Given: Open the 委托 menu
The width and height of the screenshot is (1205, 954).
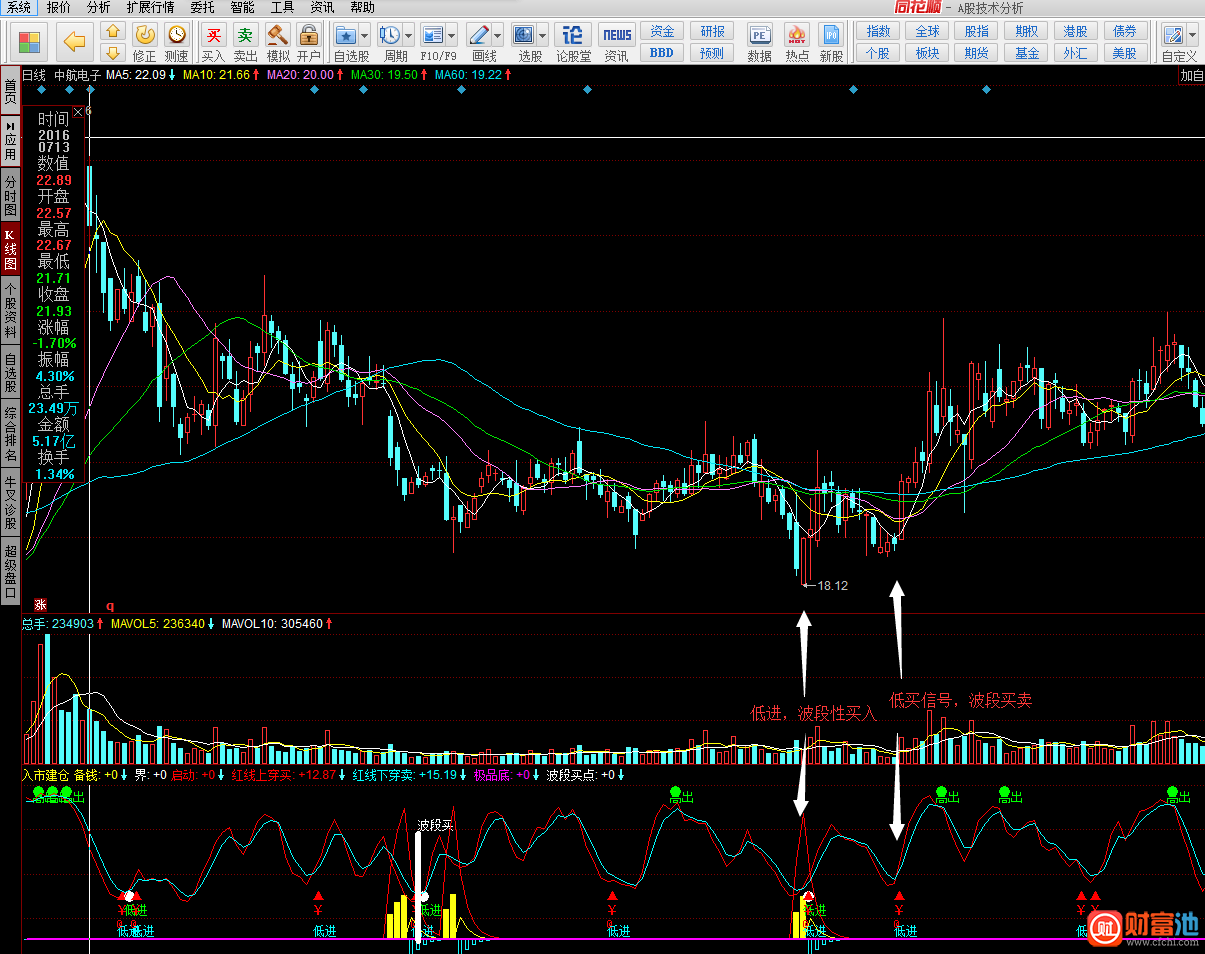Looking at the screenshot, I should pos(202,7).
